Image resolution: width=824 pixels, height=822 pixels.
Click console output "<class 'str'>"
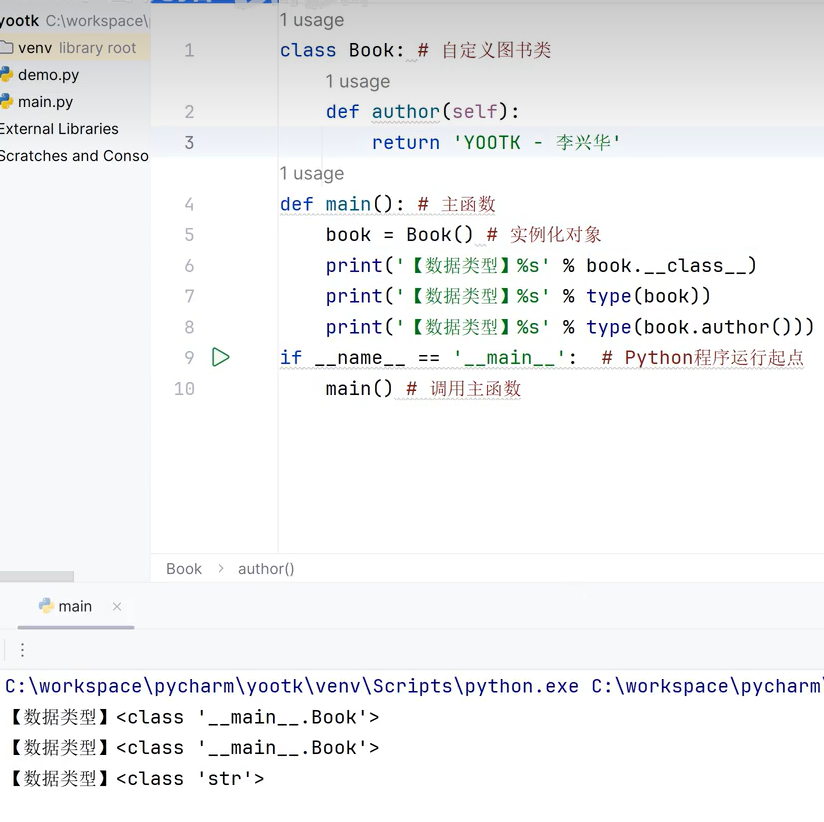[x=190, y=779]
